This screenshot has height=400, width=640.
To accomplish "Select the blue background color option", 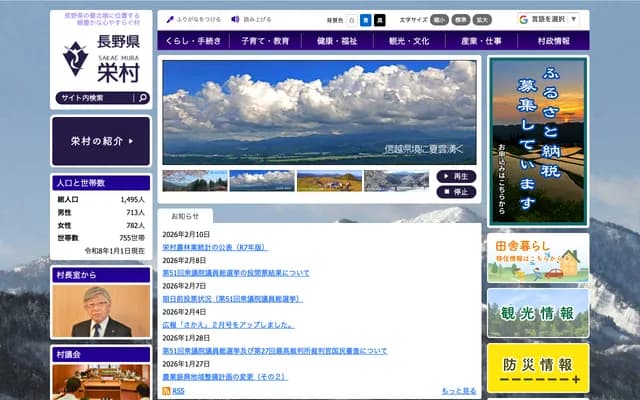I will (x=365, y=19).
